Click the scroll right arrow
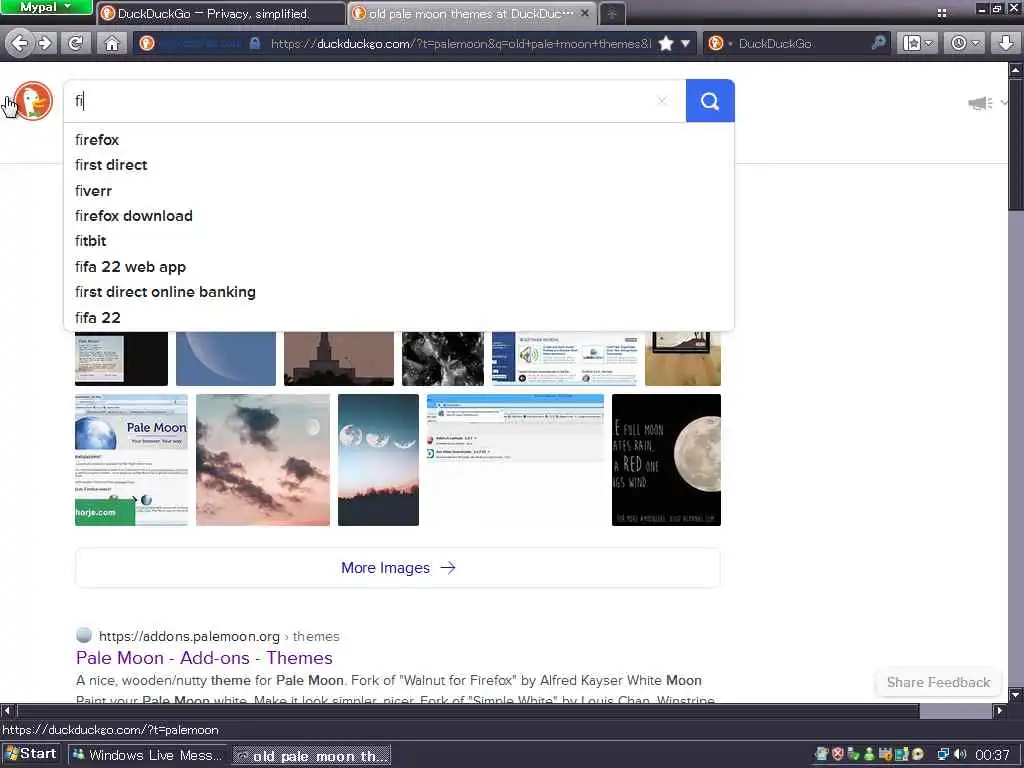 999,711
